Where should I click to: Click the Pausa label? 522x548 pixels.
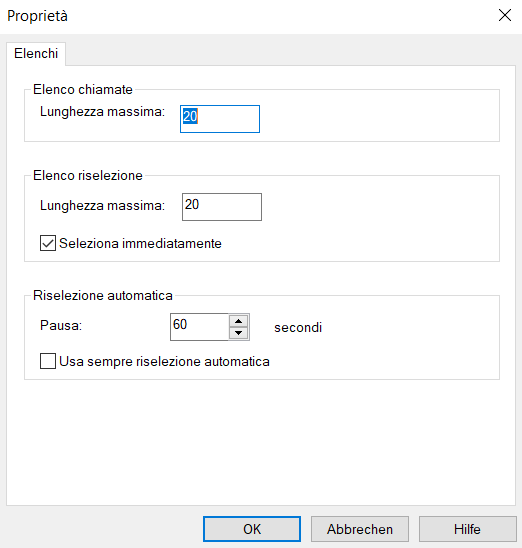point(61,325)
